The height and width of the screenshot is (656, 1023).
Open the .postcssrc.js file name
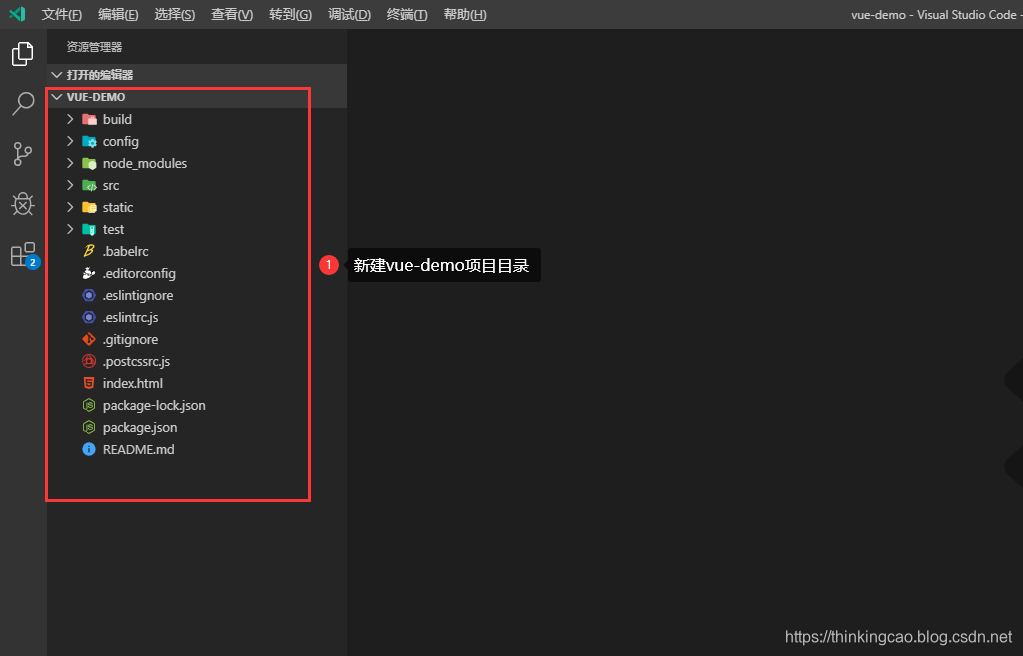(x=136, y=362)
